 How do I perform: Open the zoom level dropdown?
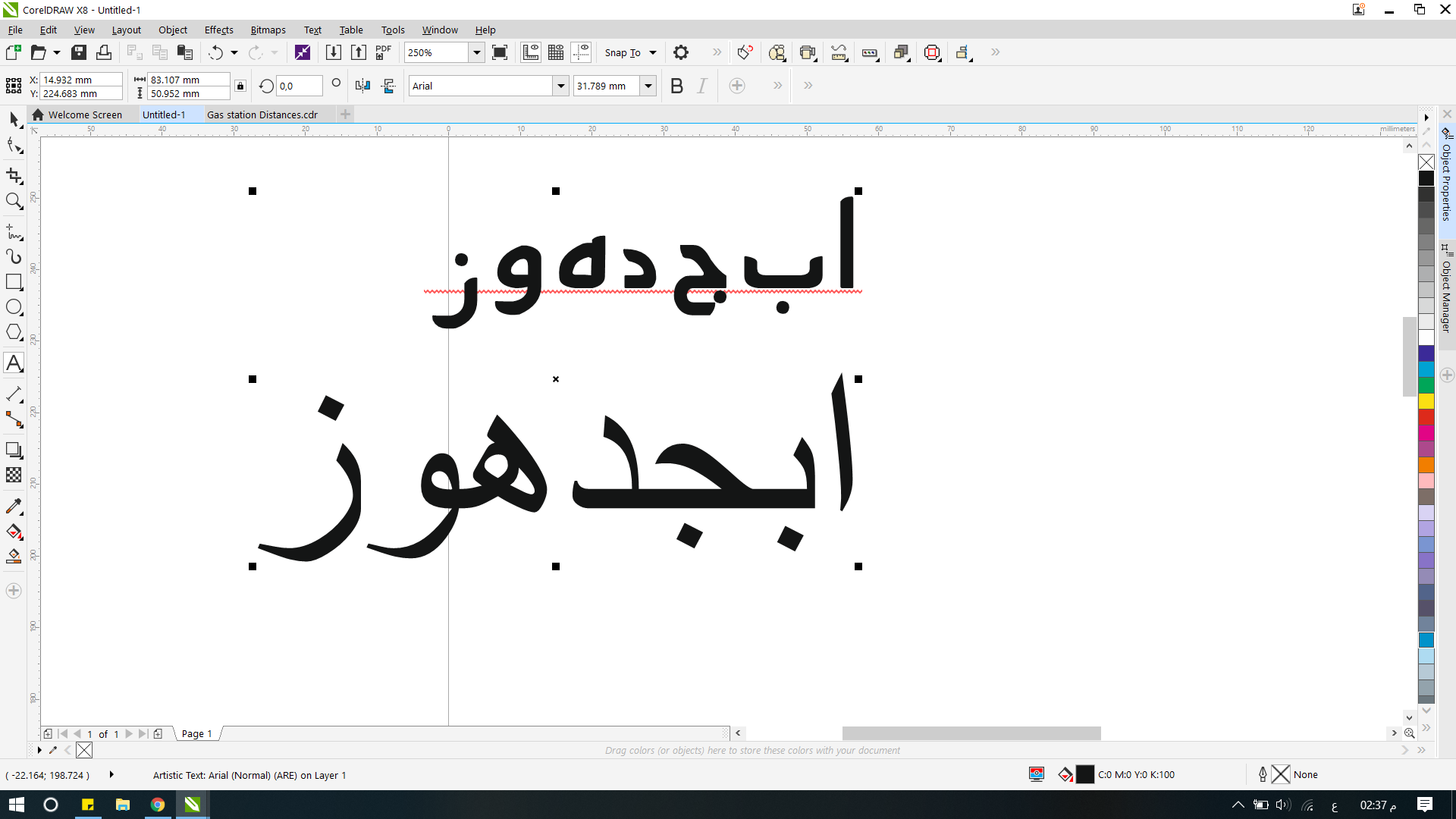pyautogui.click(x=477, y=52)
